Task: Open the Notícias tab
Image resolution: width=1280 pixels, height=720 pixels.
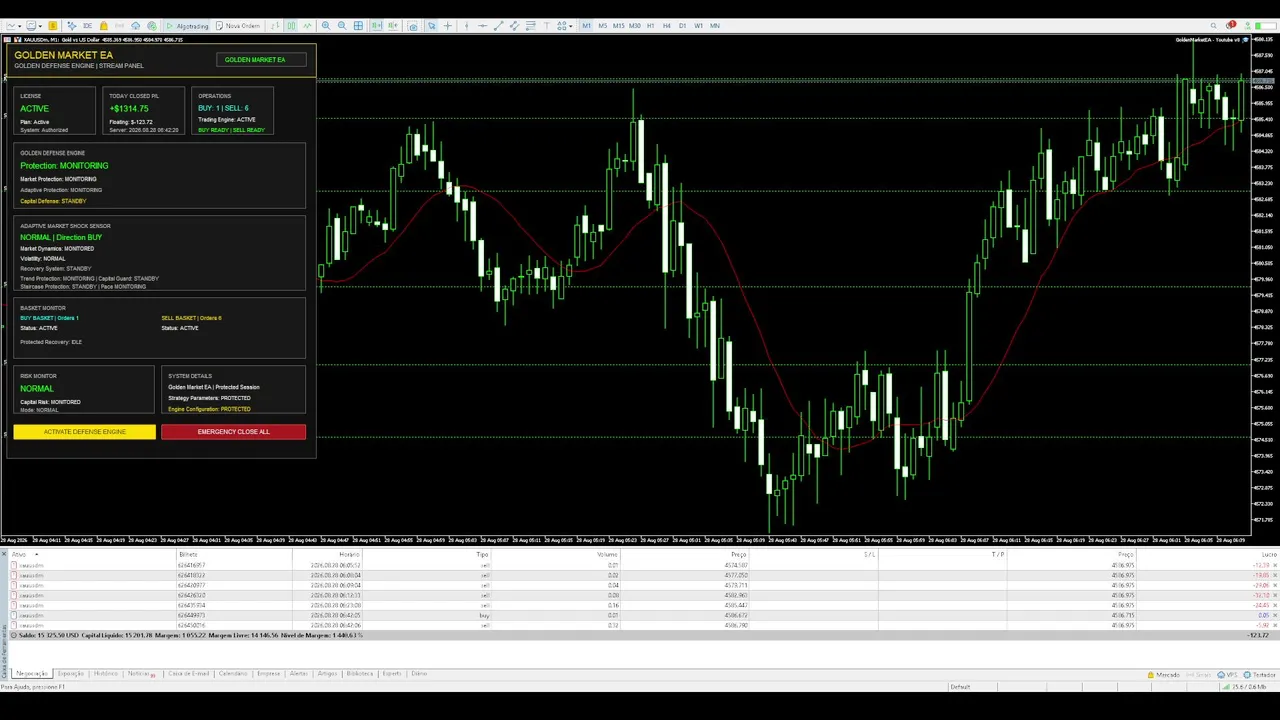Action: [x=141, y=674]
